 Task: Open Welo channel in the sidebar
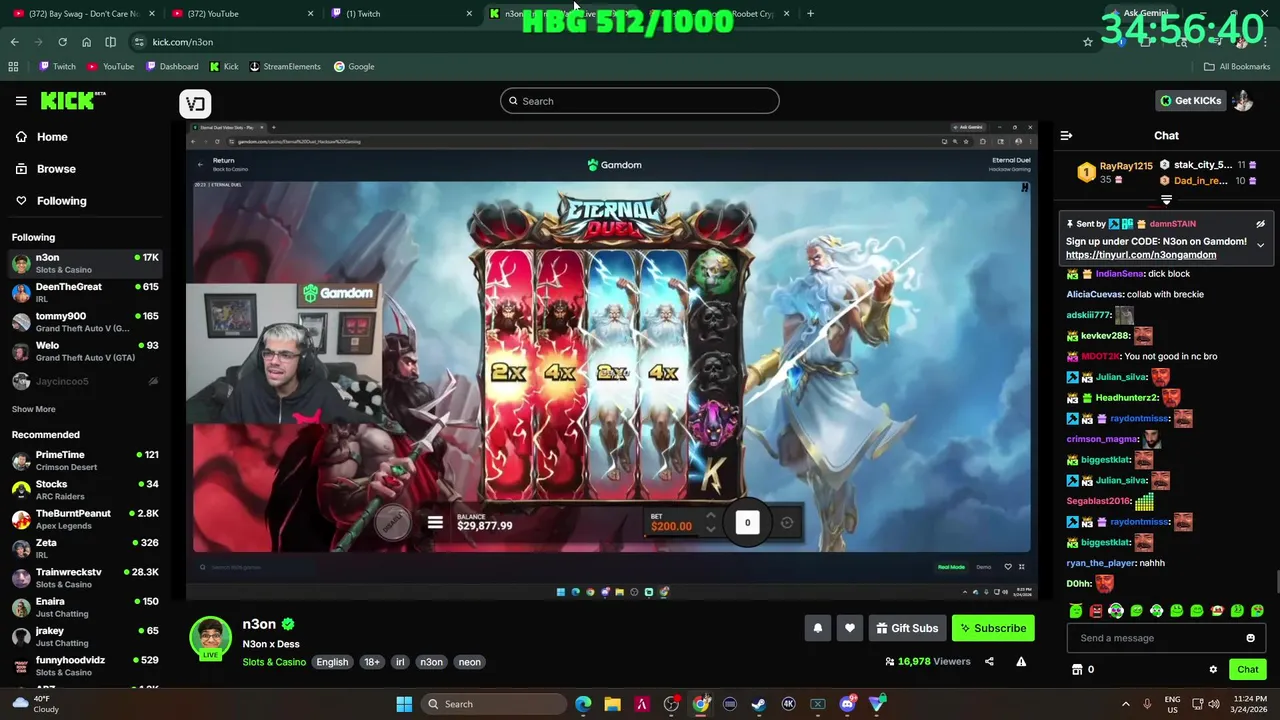85,351
